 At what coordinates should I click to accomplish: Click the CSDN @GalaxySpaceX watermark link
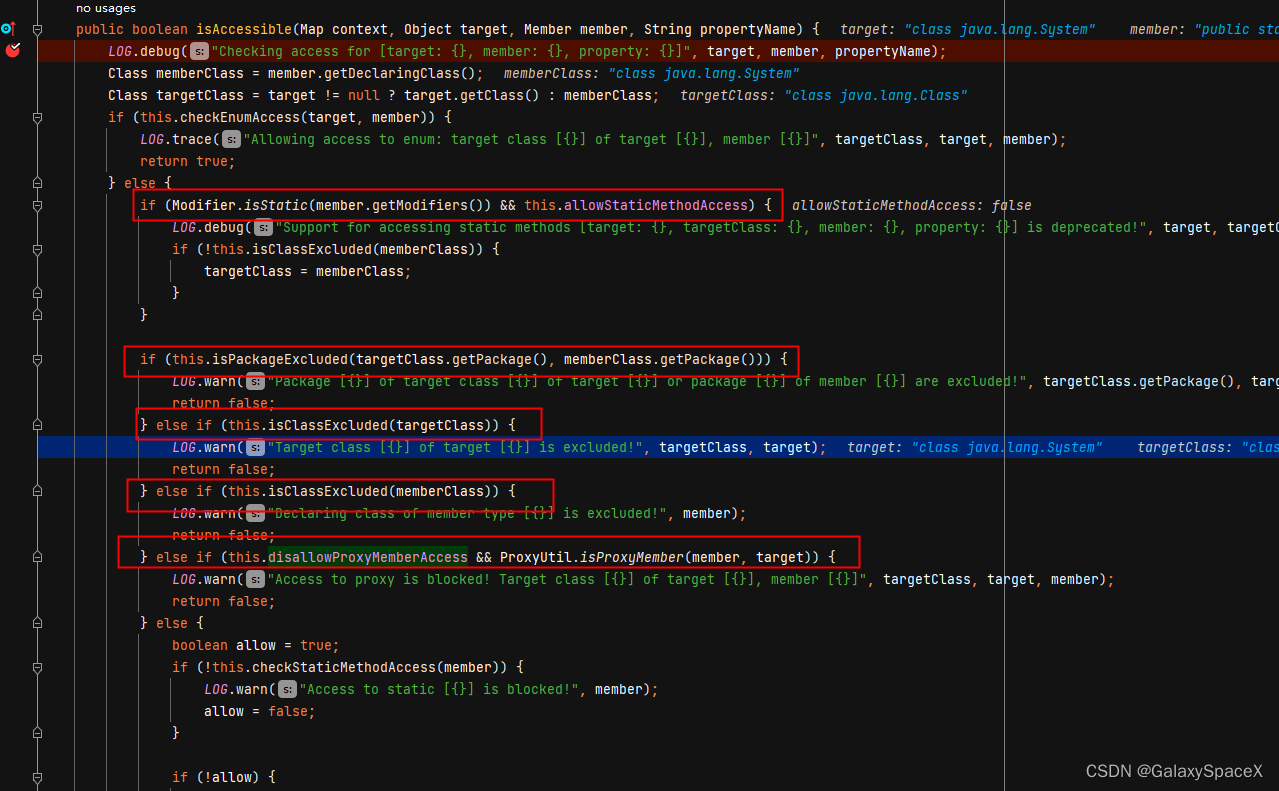1172,771
